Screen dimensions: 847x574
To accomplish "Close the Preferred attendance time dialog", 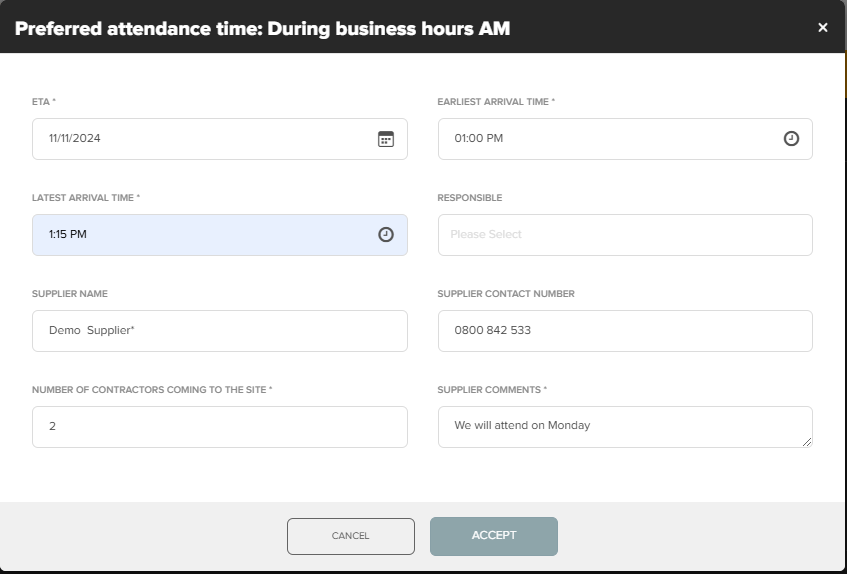I will pyautogui.click(x=823, y=28).
